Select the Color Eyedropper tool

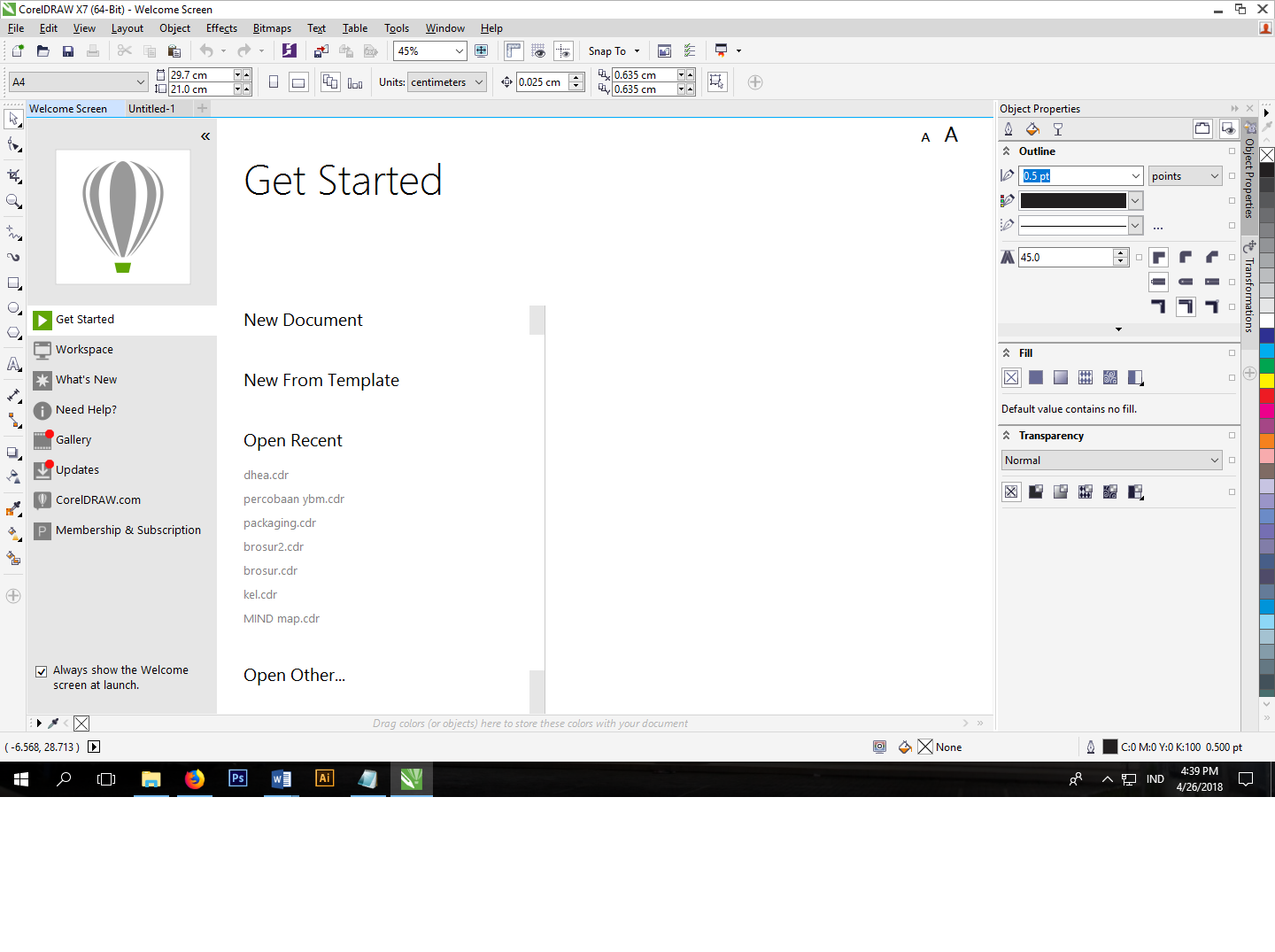(13, 508)
